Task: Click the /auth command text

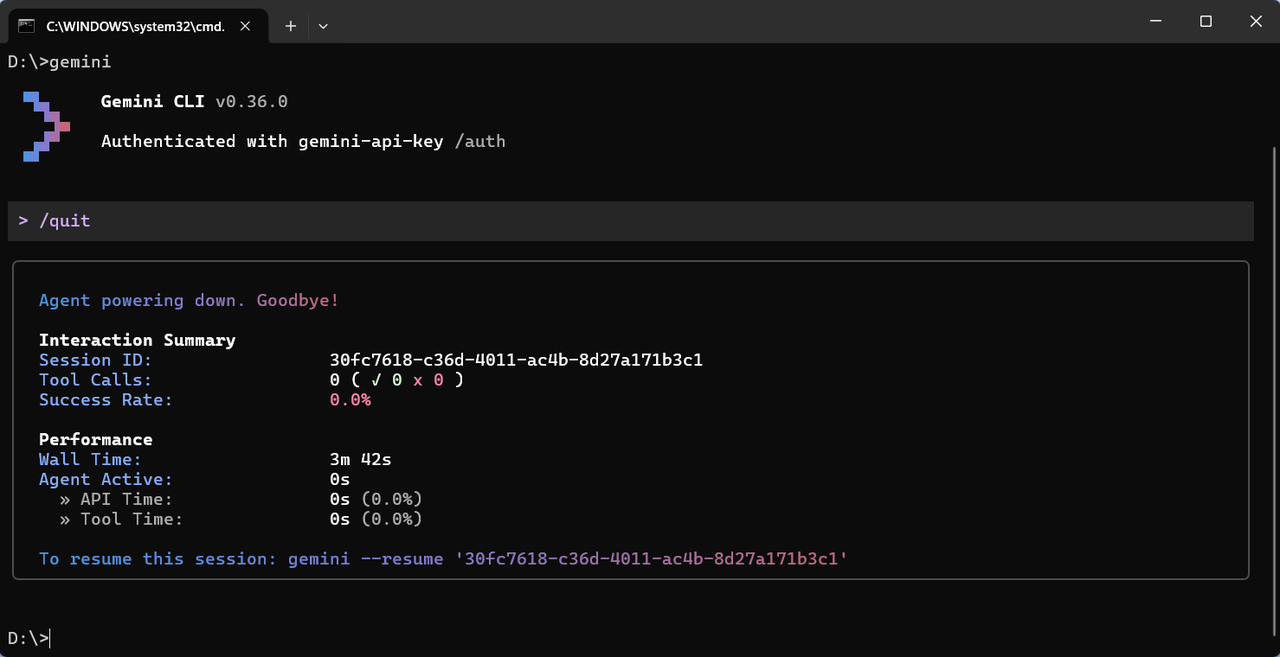Action: coord(480,142)
